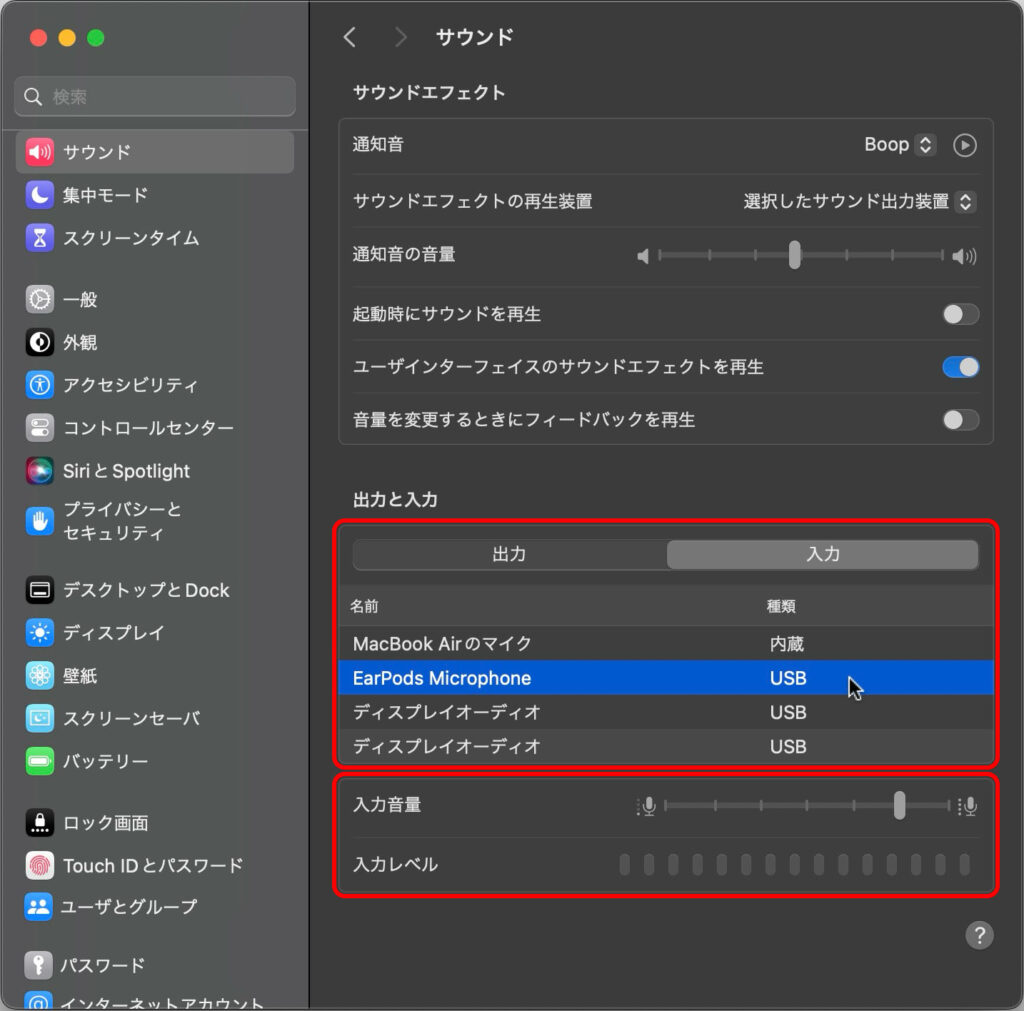Open 一般 settings label
This screenshot has height=1011, width=1024.
coord(80,300)
